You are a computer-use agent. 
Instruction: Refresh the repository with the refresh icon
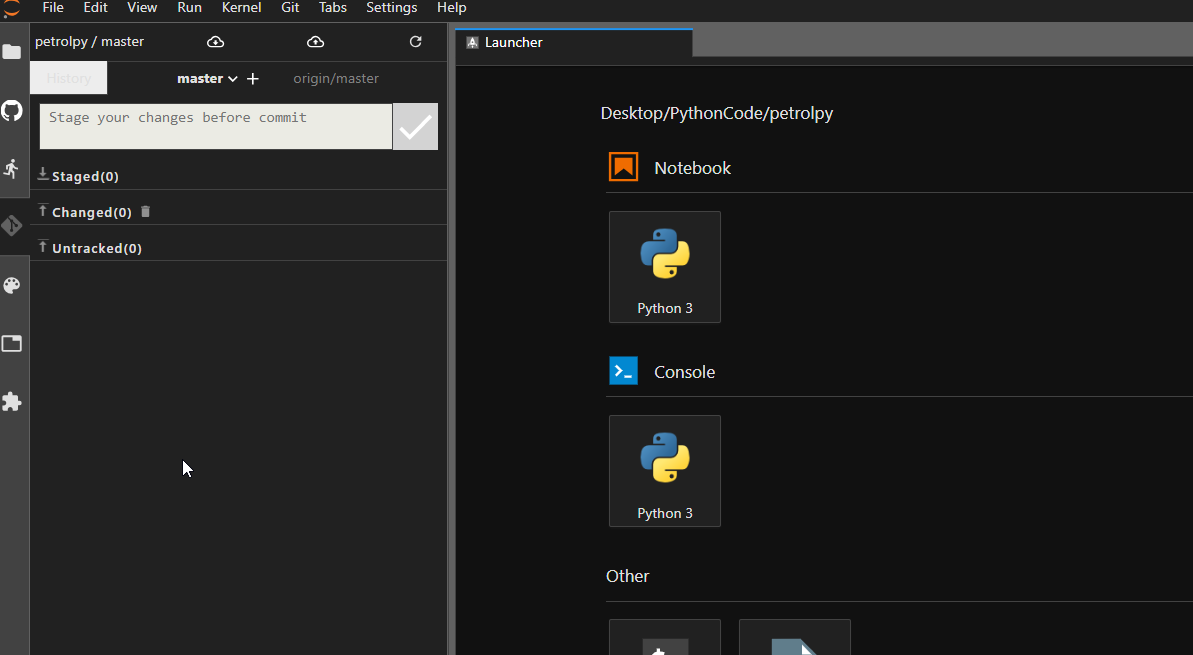pos(415,41)
